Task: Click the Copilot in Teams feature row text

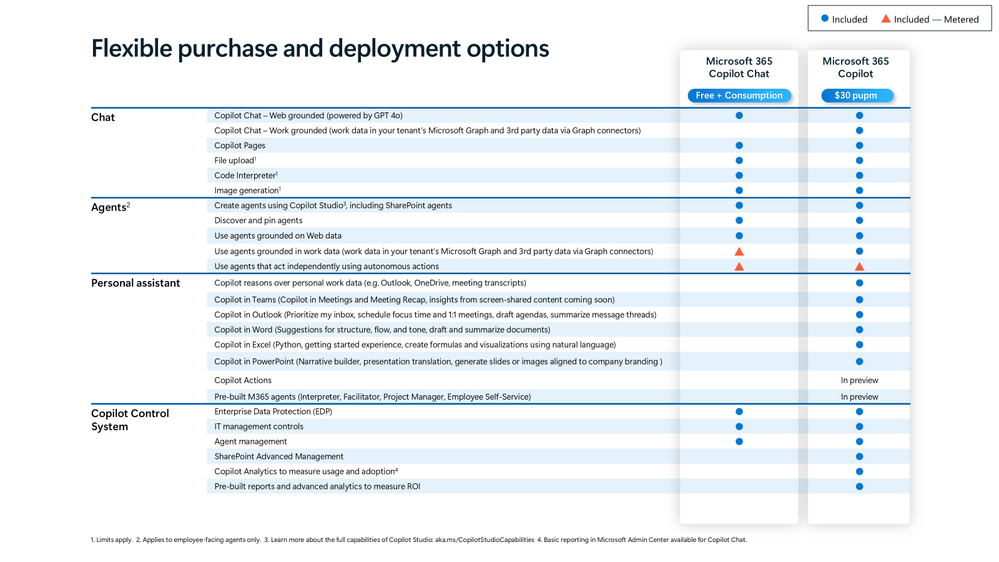Action: coord(414,299)
